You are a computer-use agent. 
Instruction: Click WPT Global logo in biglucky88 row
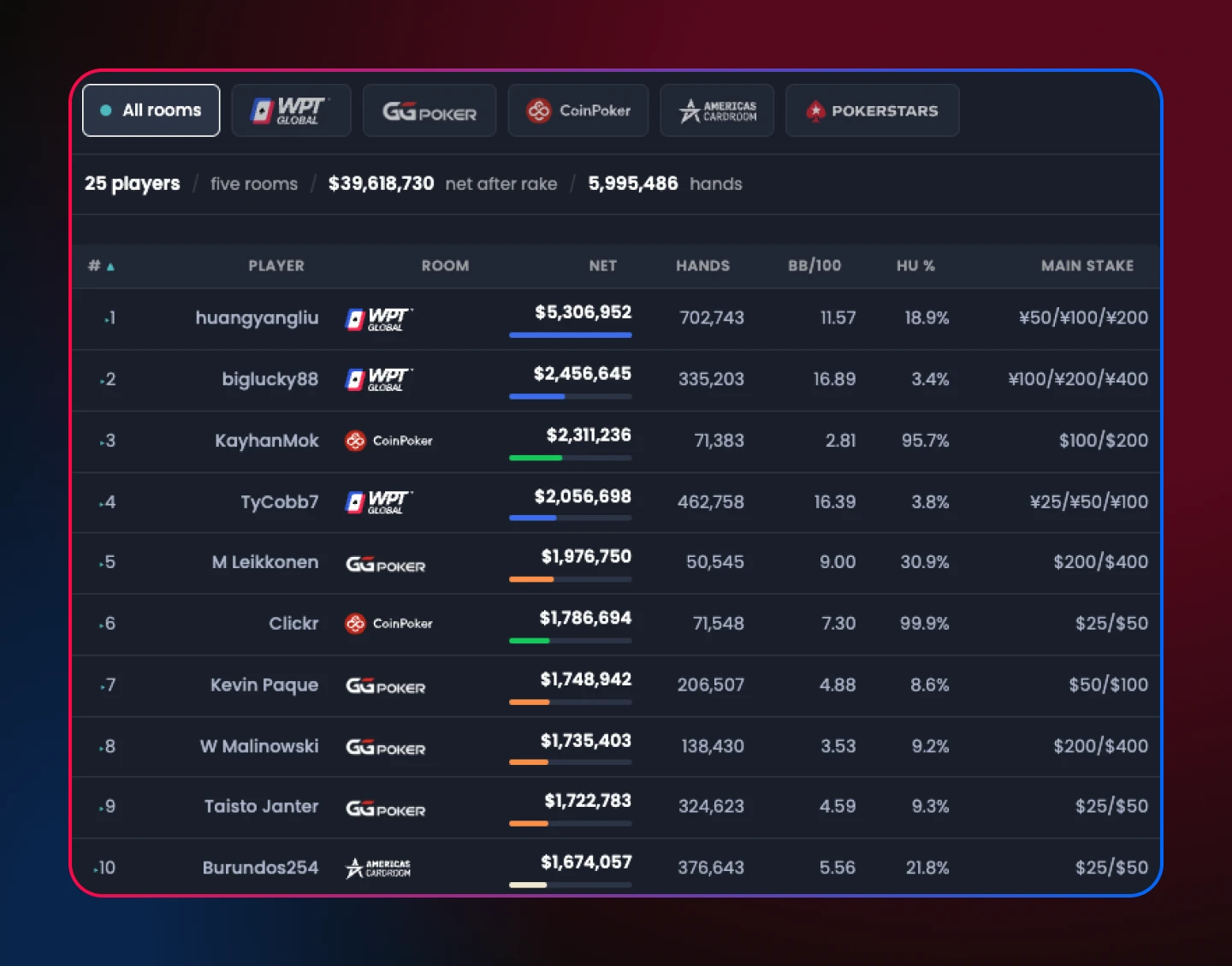coord(379,379)
